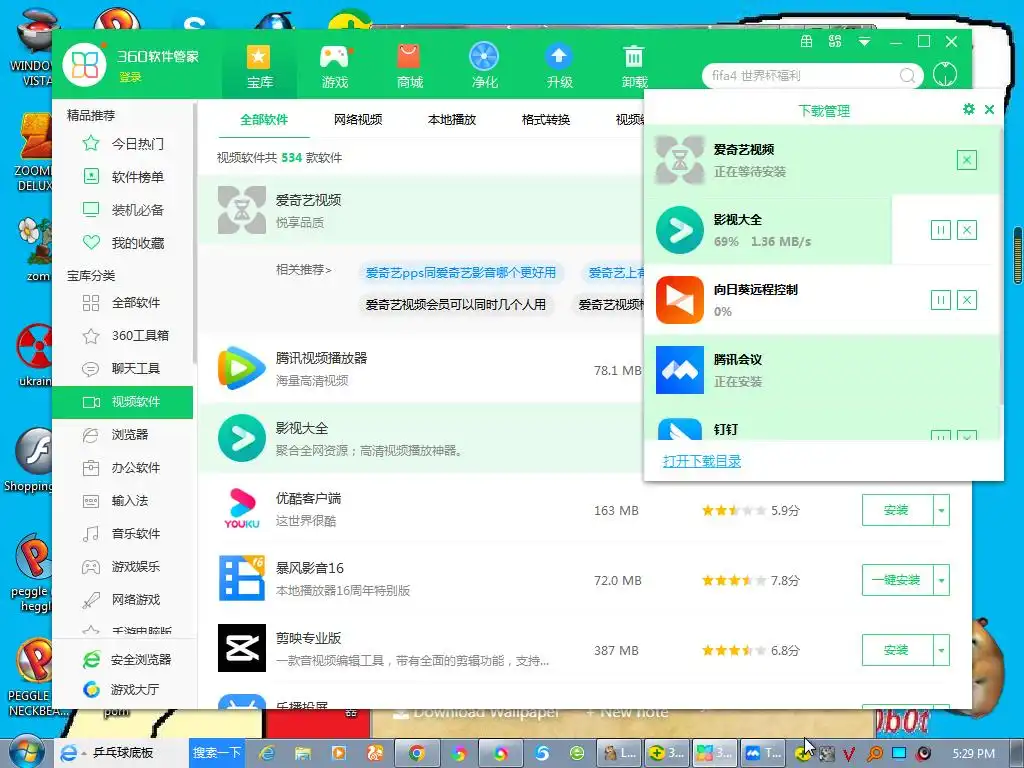1024x768 pixels.
Task: Open the 商城 store section
Action: click(409, 67)
